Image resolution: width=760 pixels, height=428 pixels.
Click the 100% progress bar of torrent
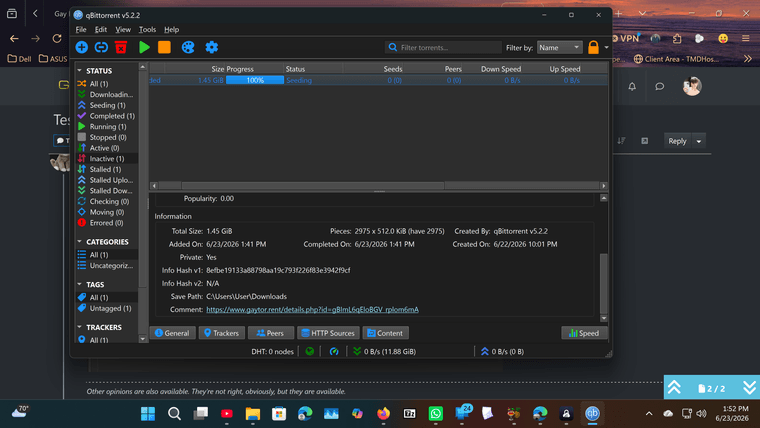click(255, 80)
